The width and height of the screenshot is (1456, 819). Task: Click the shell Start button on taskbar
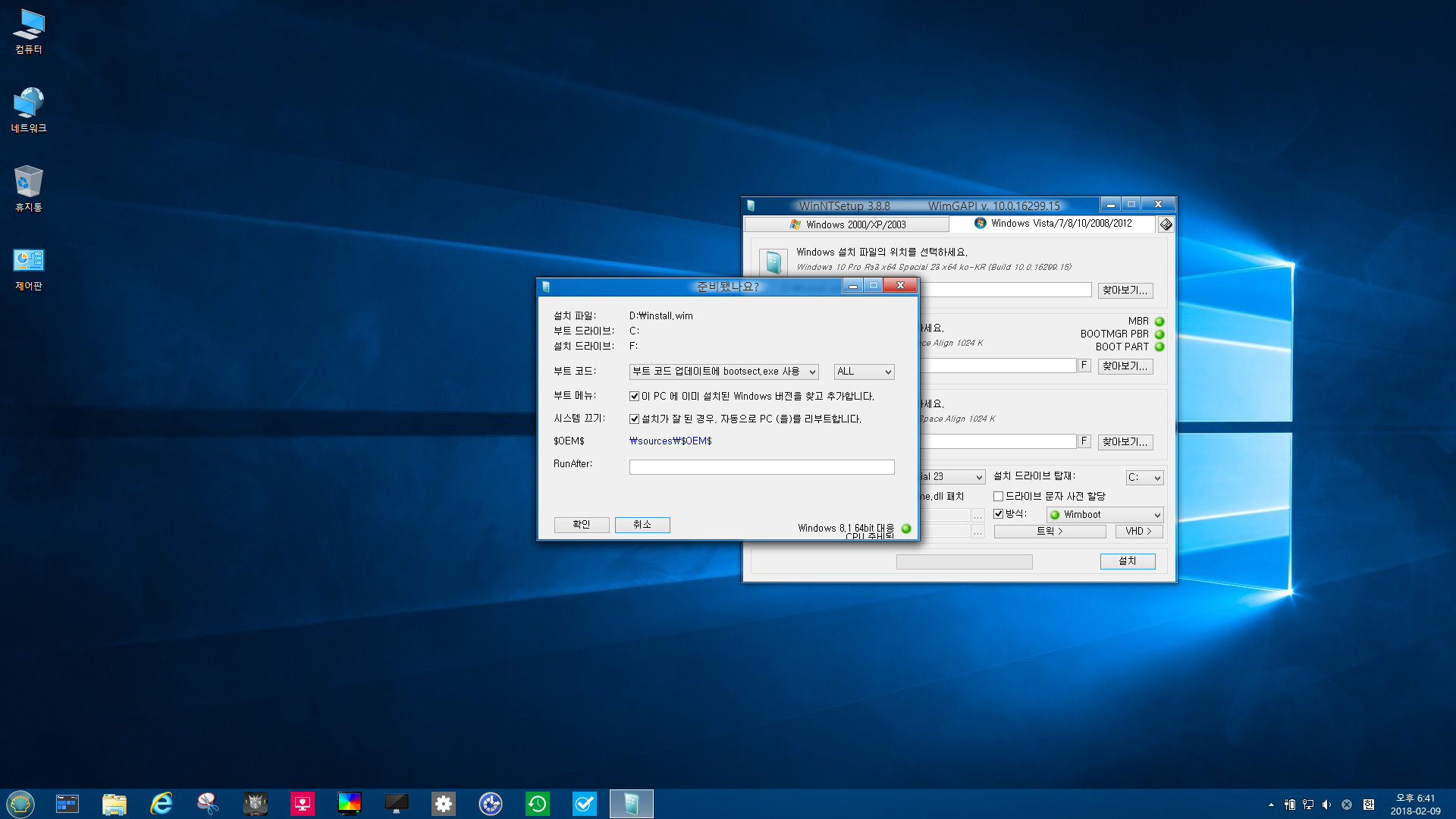(x=20, y=804)
